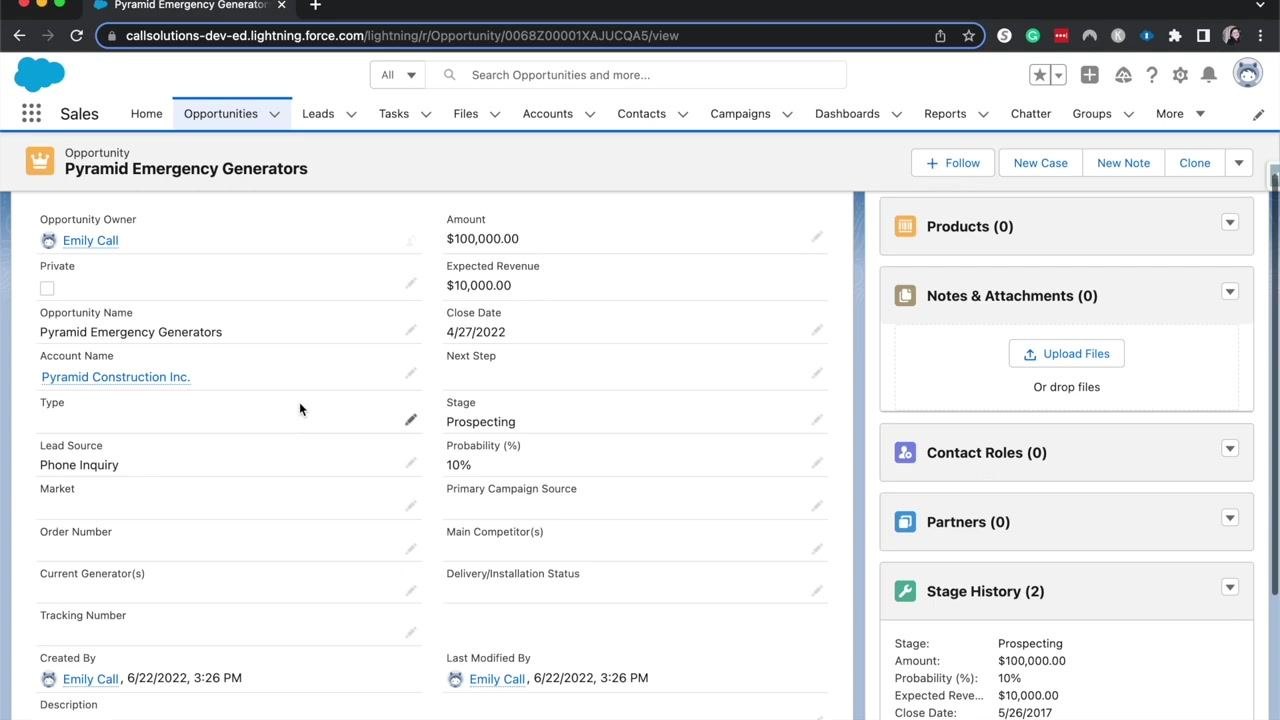Edit the Close Date field pencil
Screen dimensions: 1280x720
pos(817,330)
